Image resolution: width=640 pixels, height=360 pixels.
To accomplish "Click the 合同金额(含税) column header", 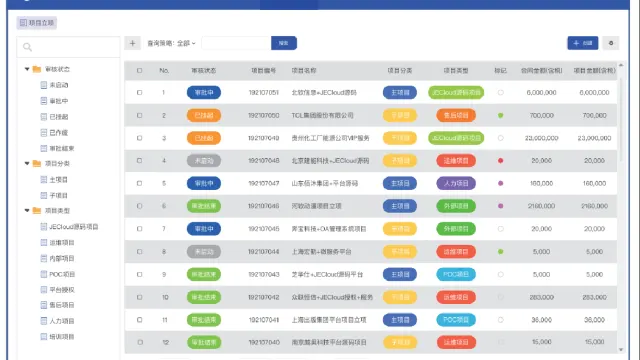I will (x=541, y=71).
